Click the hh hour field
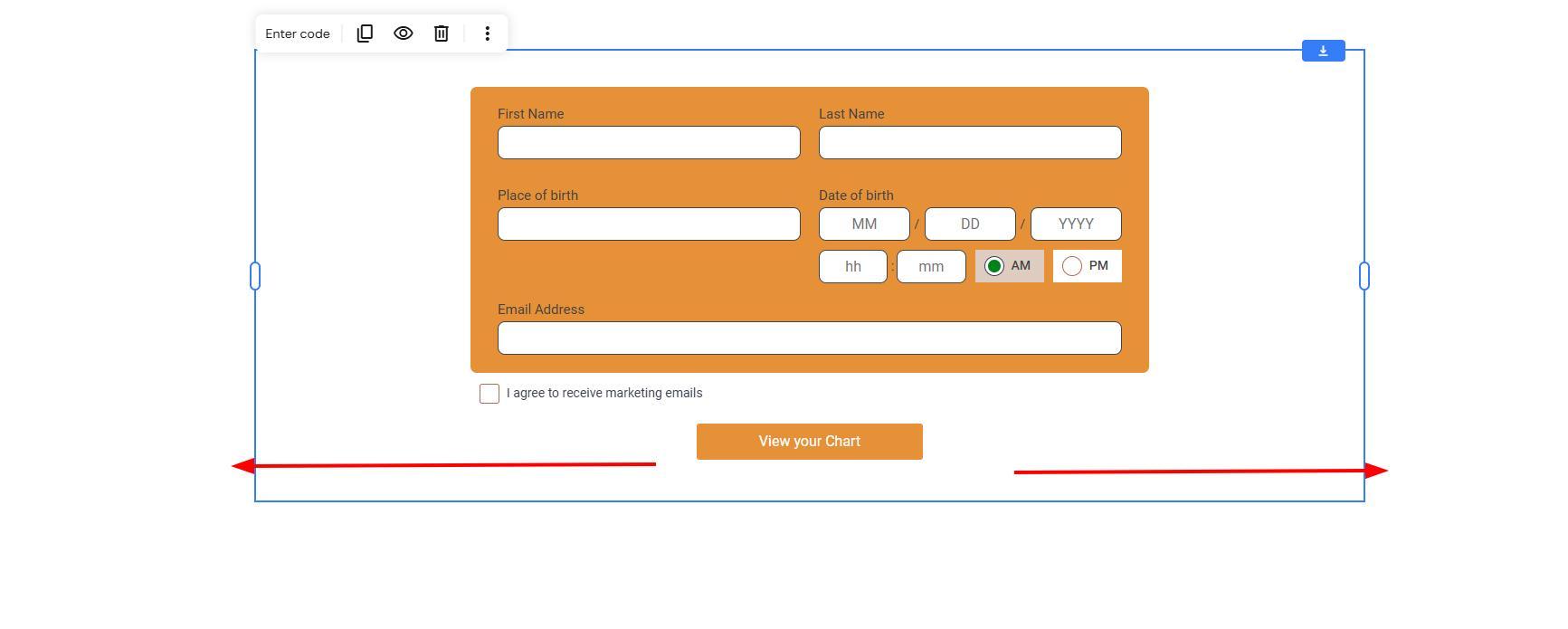Screen dimensions: 1568x629 [852, 267]
